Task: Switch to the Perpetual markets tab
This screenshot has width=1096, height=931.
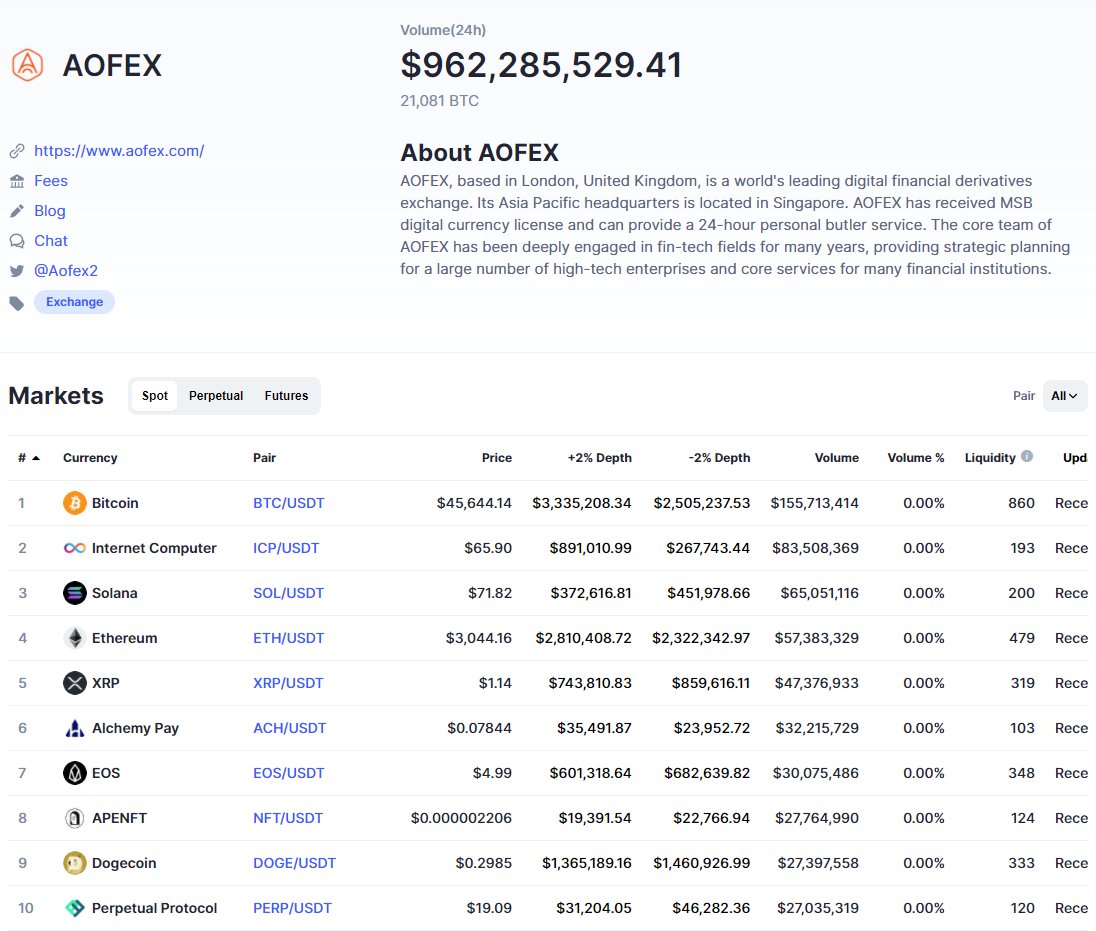Action: pos(216,396)
